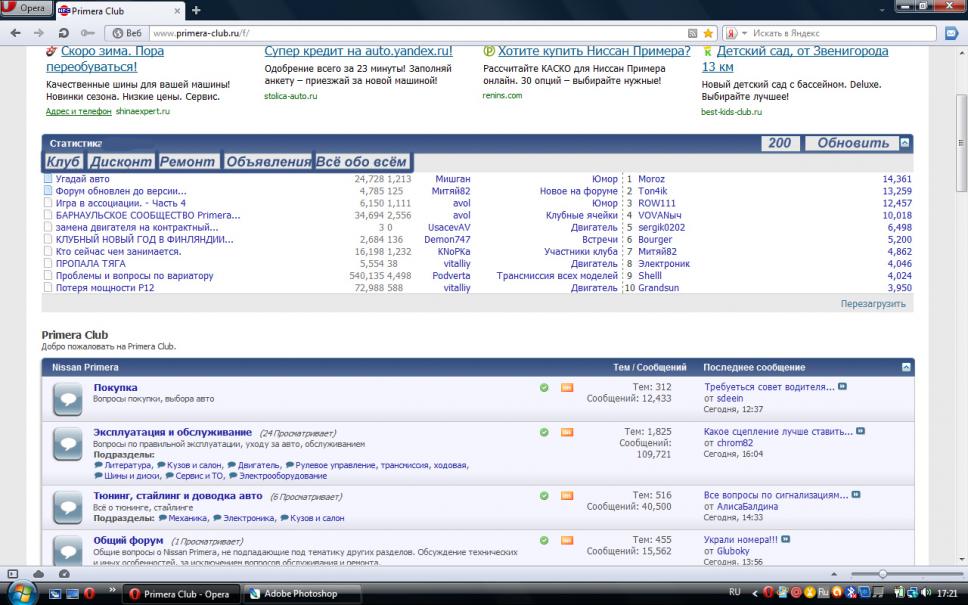Open a new tab with plus button
Screen dimensions: 968x605
click(x=196, y=10)
